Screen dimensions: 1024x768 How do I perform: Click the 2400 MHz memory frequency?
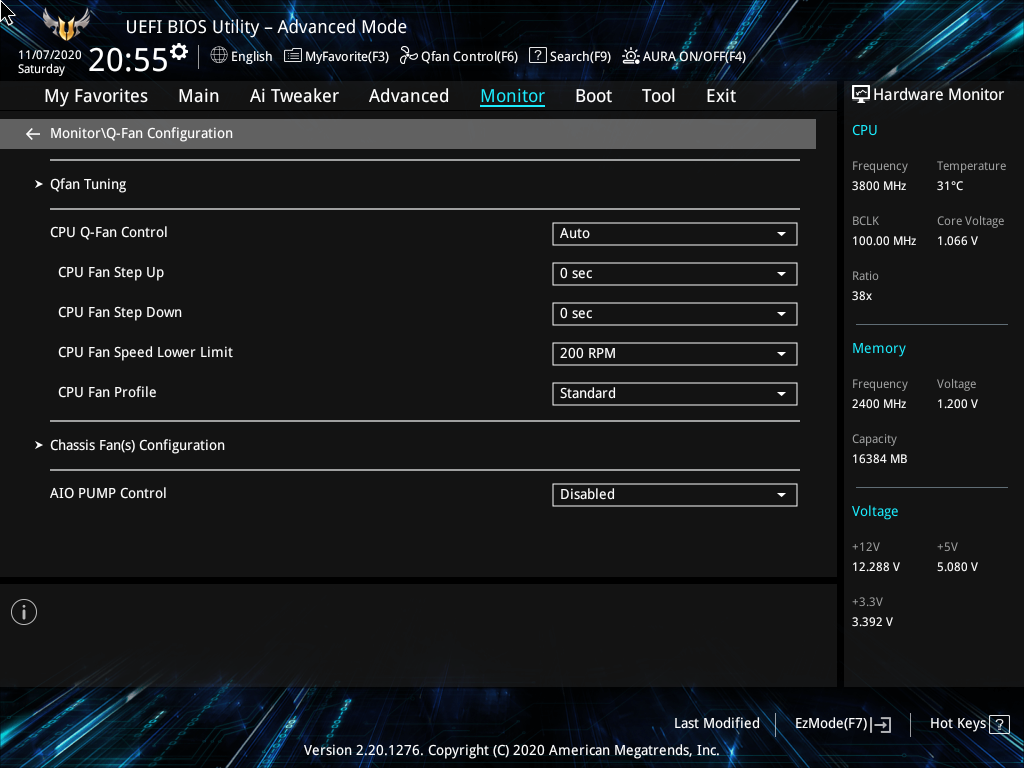[879, 404]
